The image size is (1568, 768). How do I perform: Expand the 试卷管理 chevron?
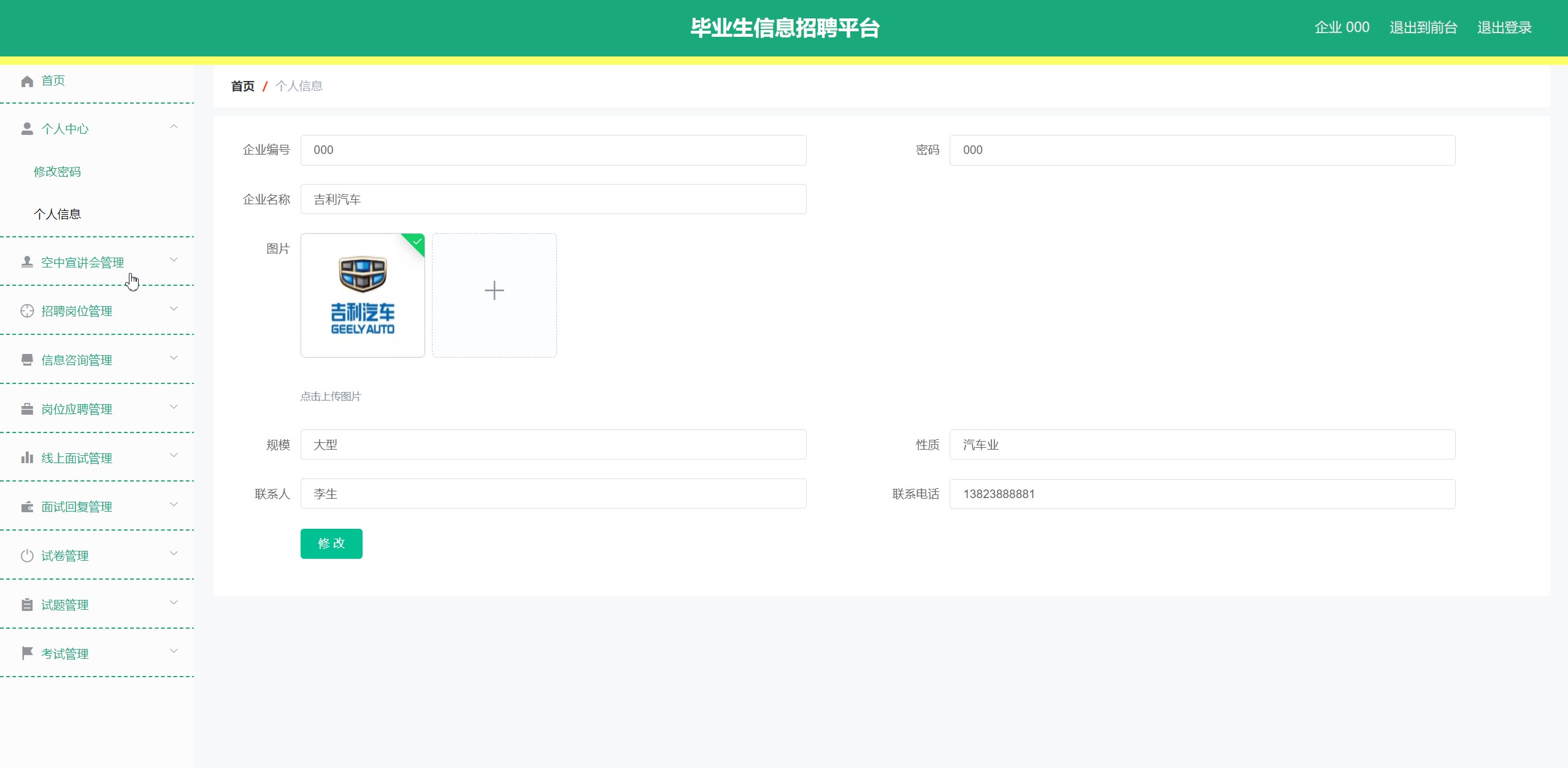tap(174, 553)
